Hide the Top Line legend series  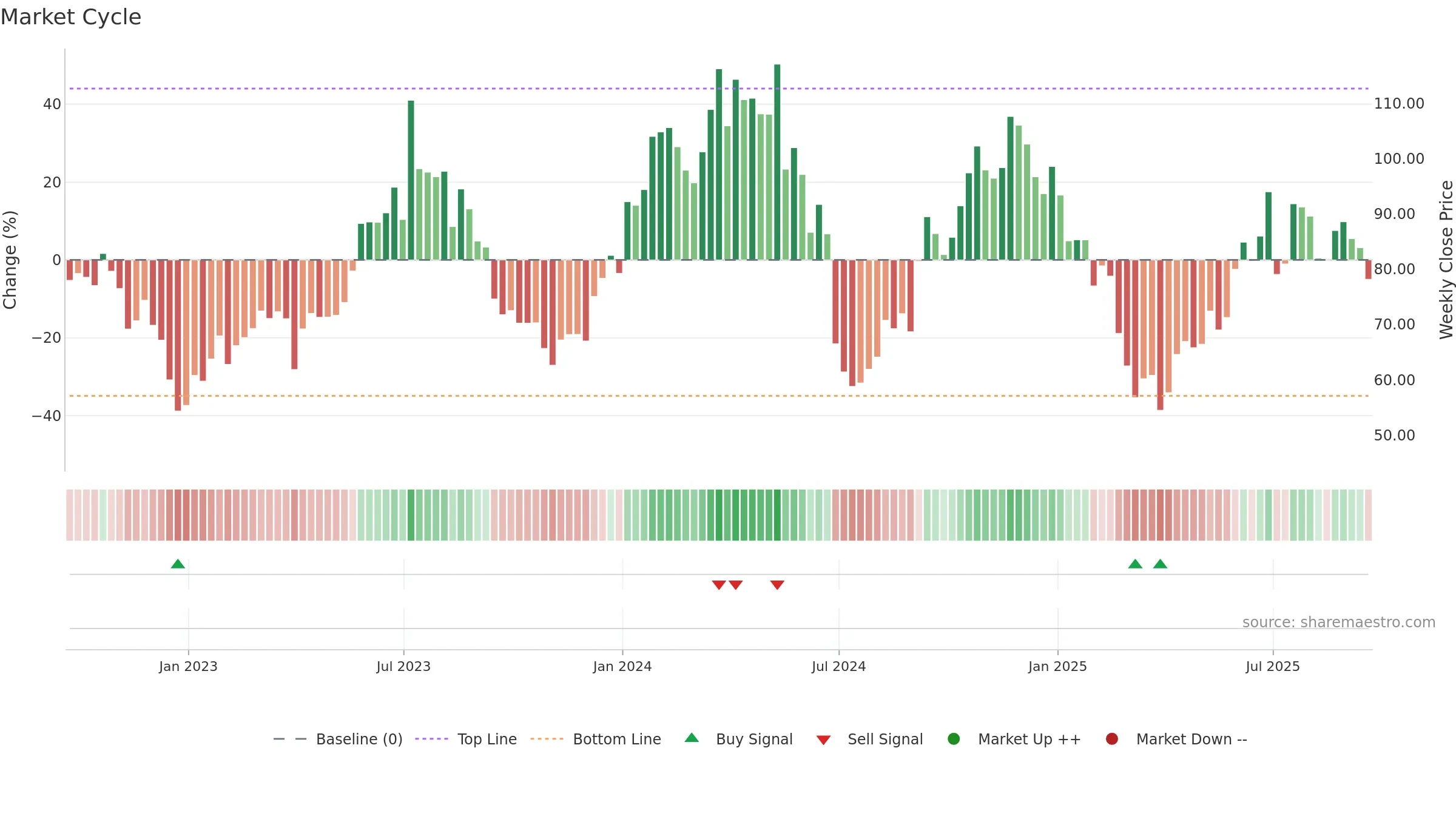(x=466, y=739)
